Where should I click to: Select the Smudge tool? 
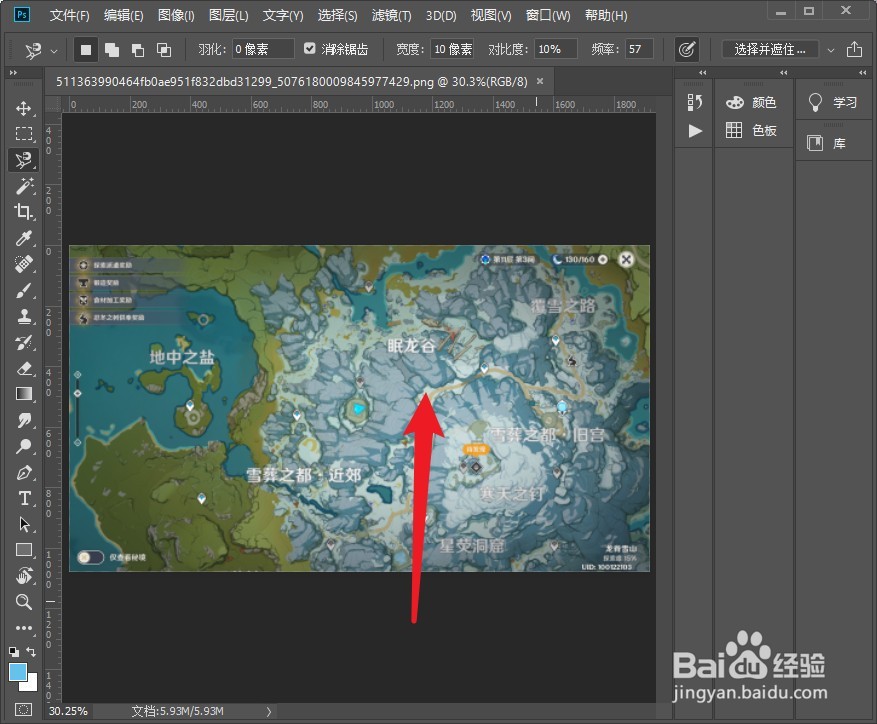point(23,420)
